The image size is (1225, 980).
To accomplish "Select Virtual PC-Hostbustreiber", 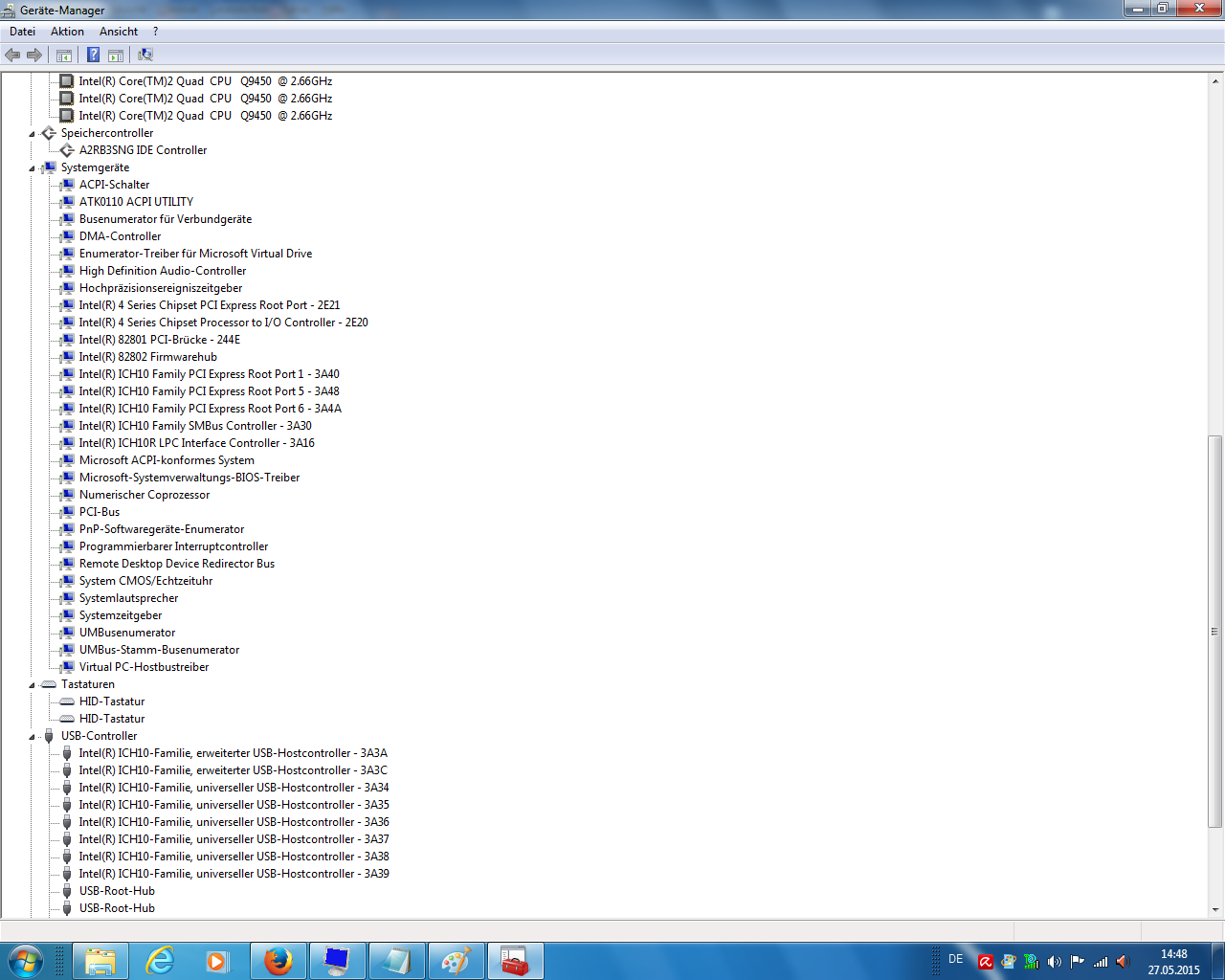I will (x=144, y=667).
